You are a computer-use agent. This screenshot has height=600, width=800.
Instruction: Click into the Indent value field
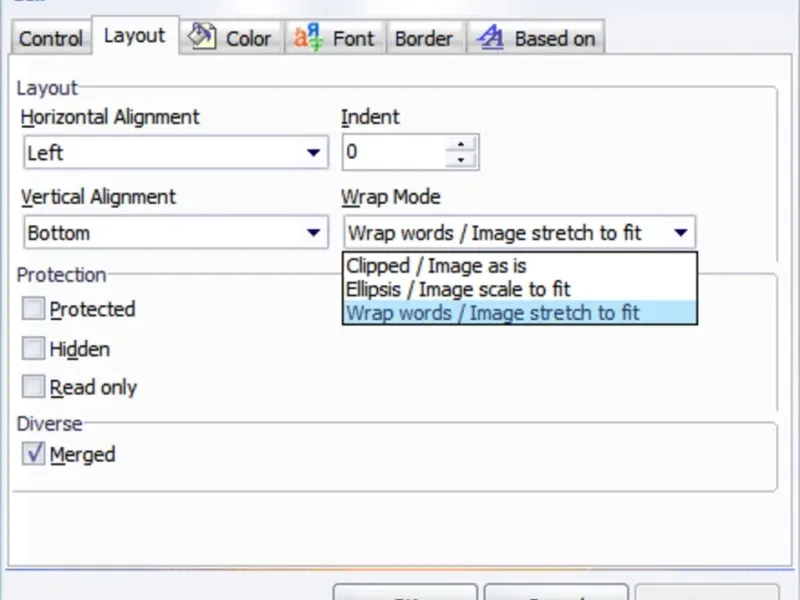tap(393, 153)
